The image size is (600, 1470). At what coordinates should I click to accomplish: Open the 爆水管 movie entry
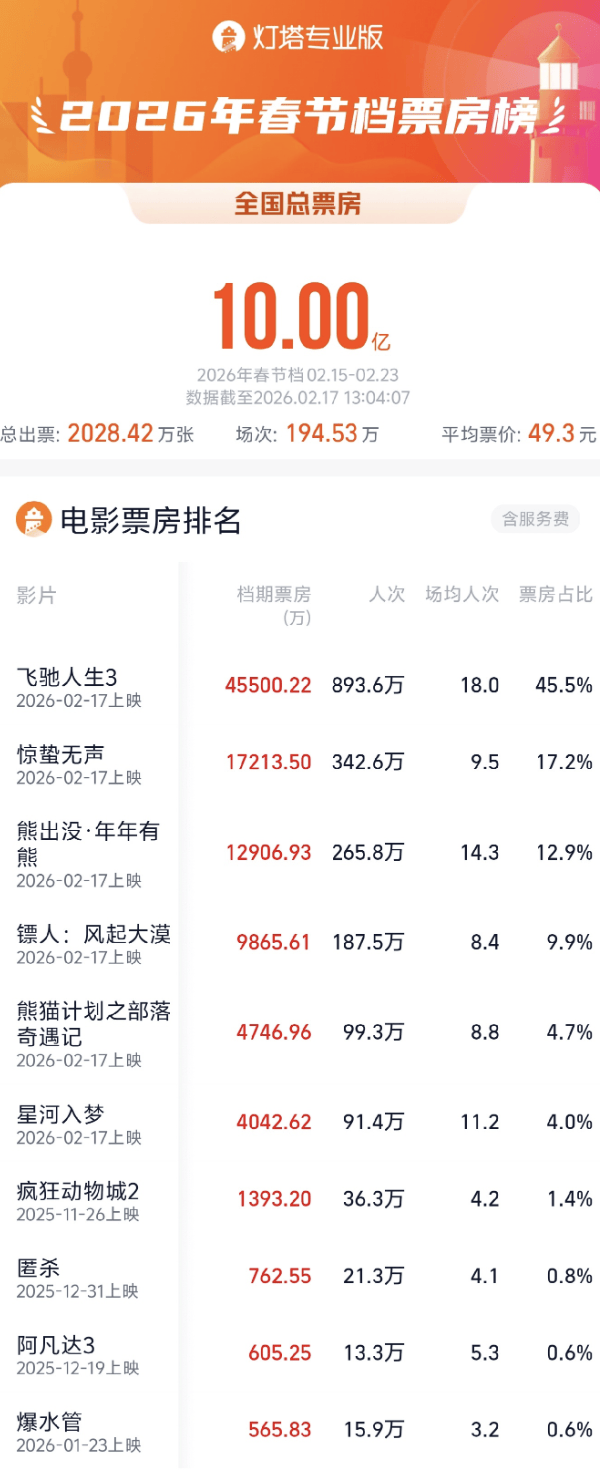pyautogui.click(x=50, y=1421)
